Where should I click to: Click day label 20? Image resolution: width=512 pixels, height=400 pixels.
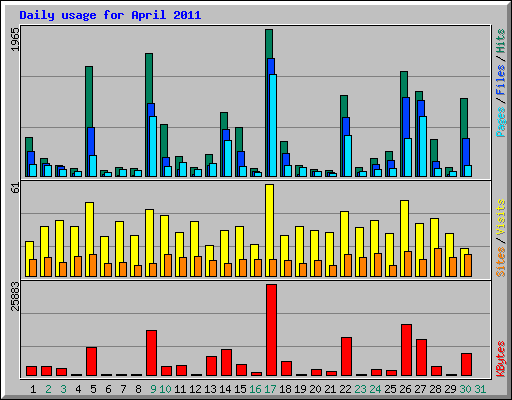[x=315, y=389]
